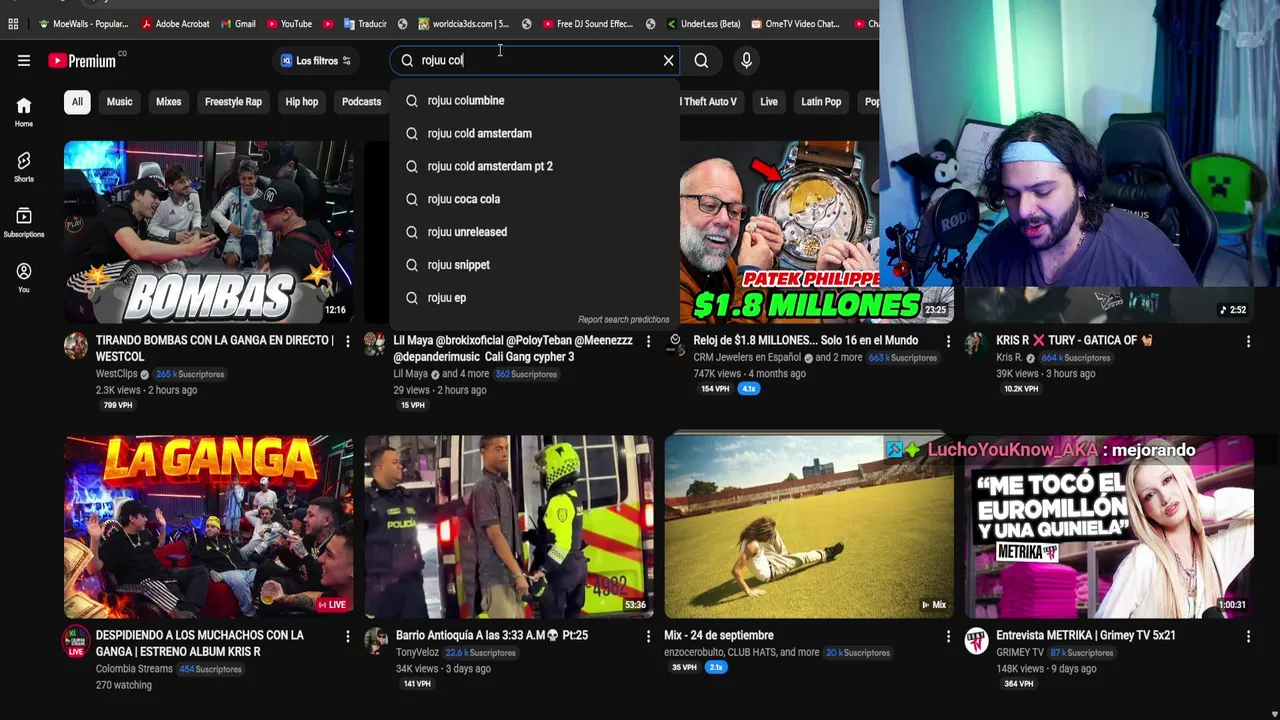Open options for Mix 24 de septiembre
The height and width of the screenshot is (720, 1280).
(x=948, y=637)
